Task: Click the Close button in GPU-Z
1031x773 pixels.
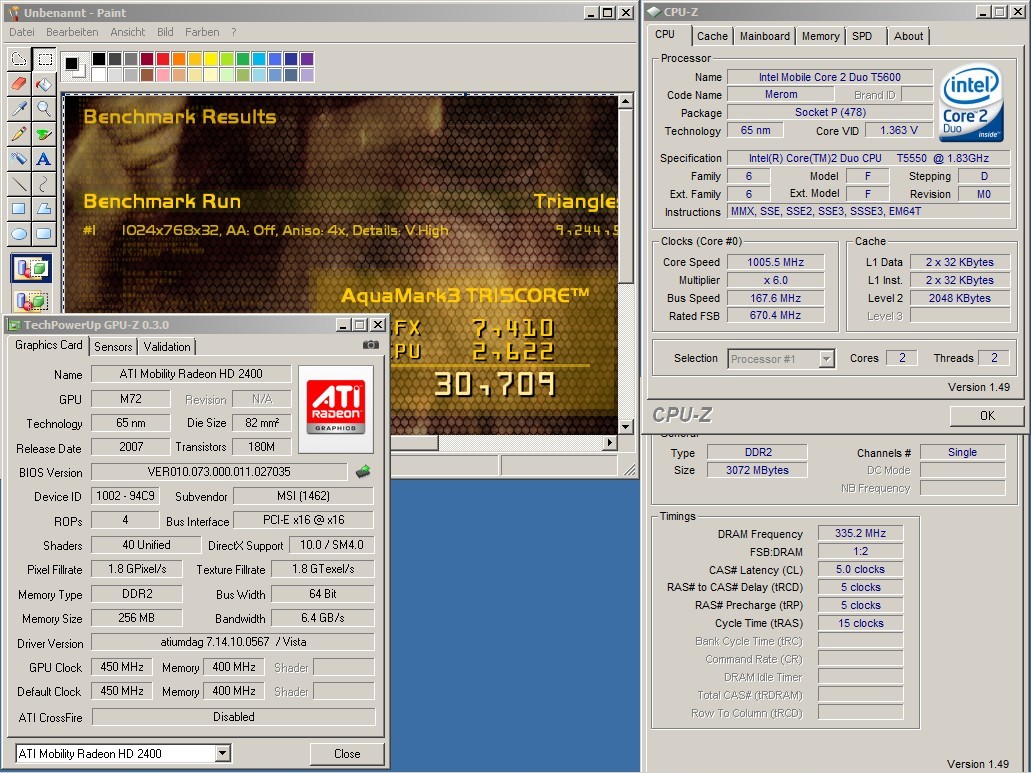Action: [347, 754]
